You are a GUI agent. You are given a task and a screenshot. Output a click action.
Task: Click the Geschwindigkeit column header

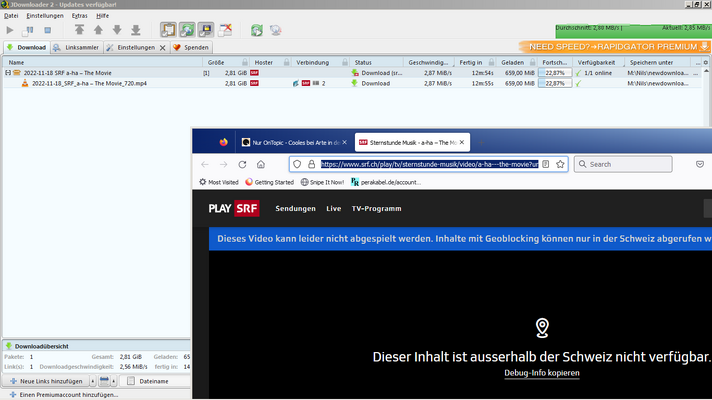point(428,62)
